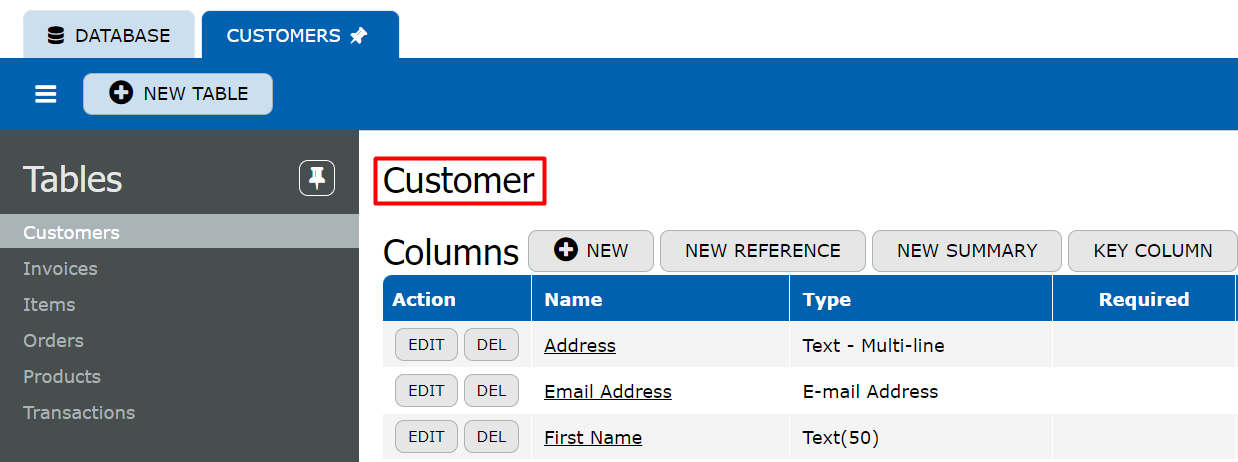Select Invoices in Tables list
Screen dimensions: 1238x462
pos(179,268)
